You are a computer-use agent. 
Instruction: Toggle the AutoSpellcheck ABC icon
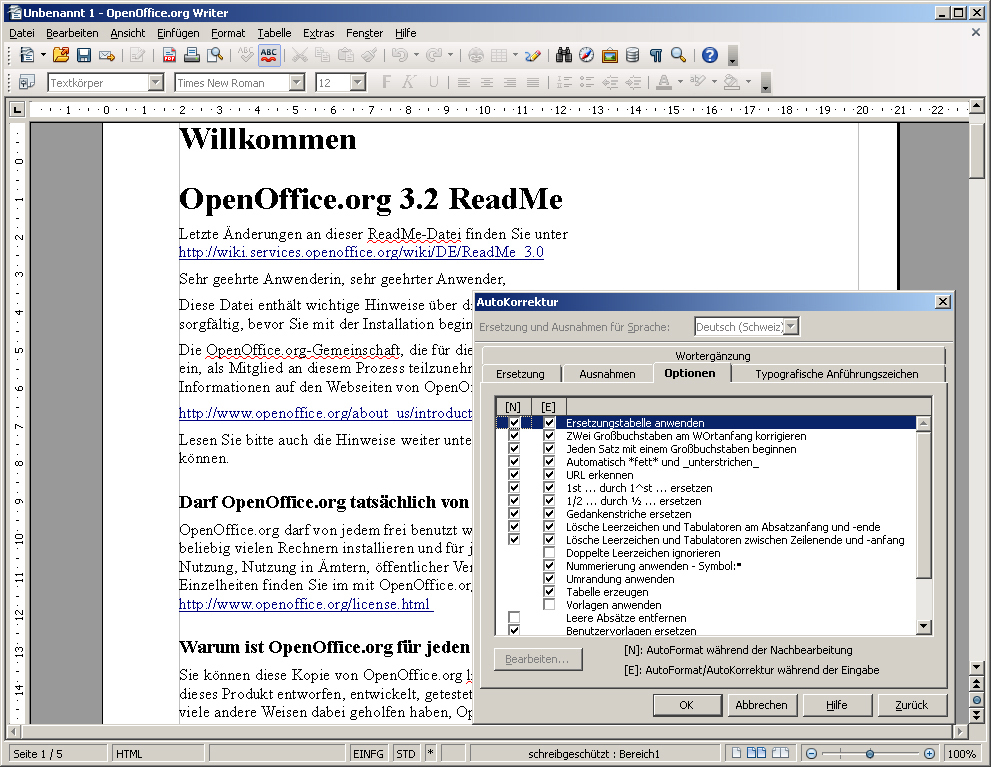(x=269, y=56)
